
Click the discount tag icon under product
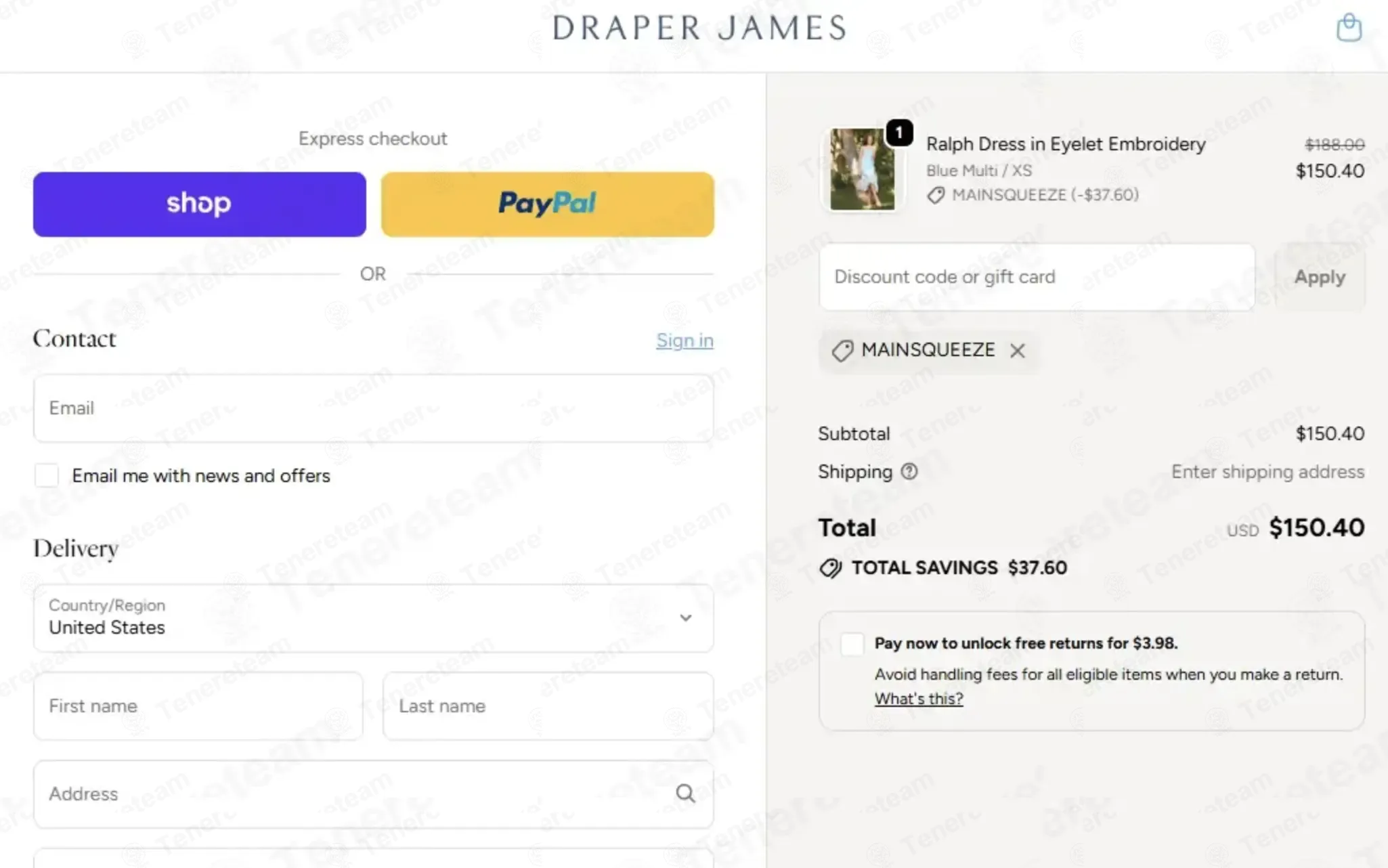click(x=936, y=196)
